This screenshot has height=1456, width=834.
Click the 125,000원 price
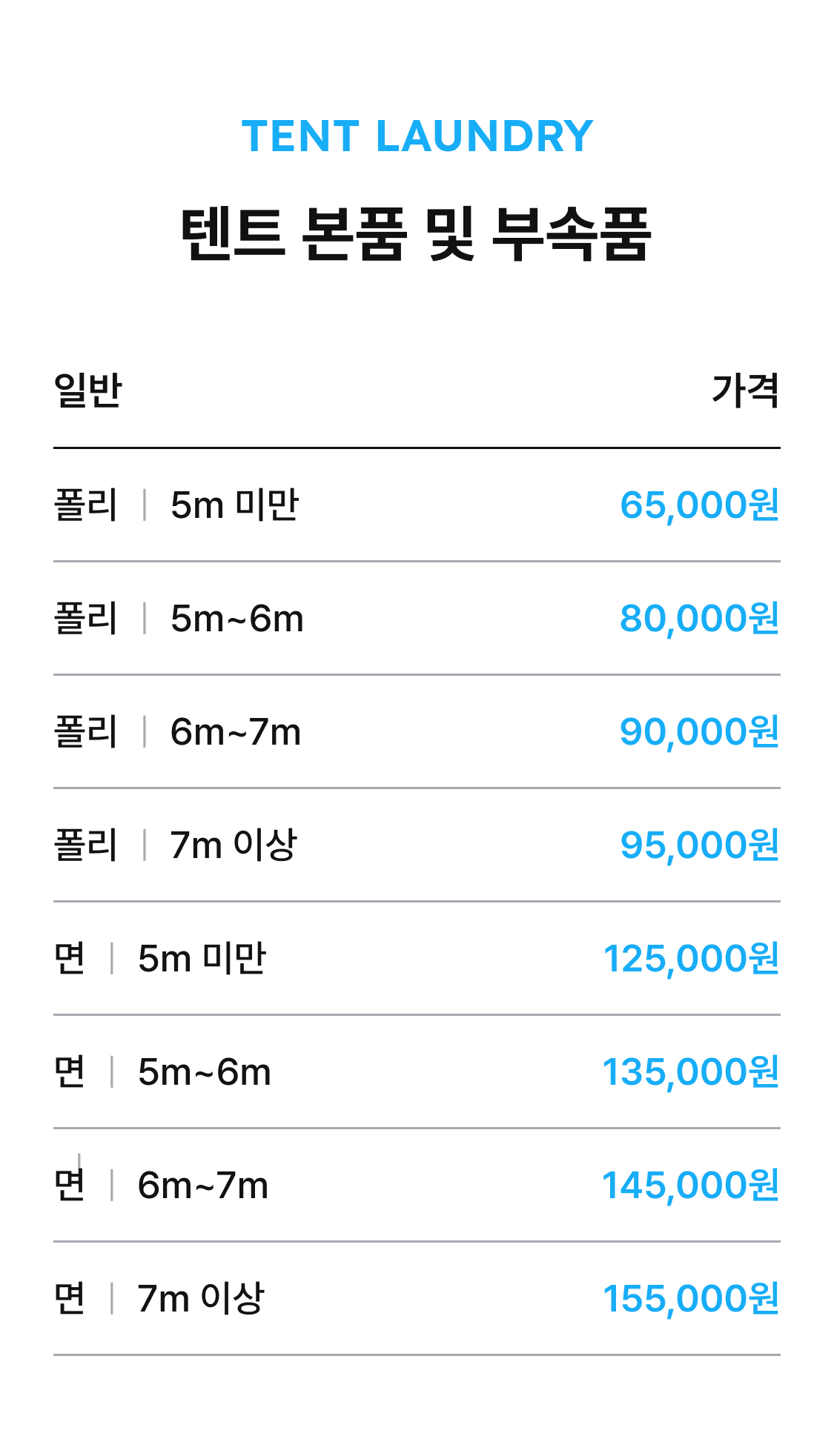tap(691, 959)
